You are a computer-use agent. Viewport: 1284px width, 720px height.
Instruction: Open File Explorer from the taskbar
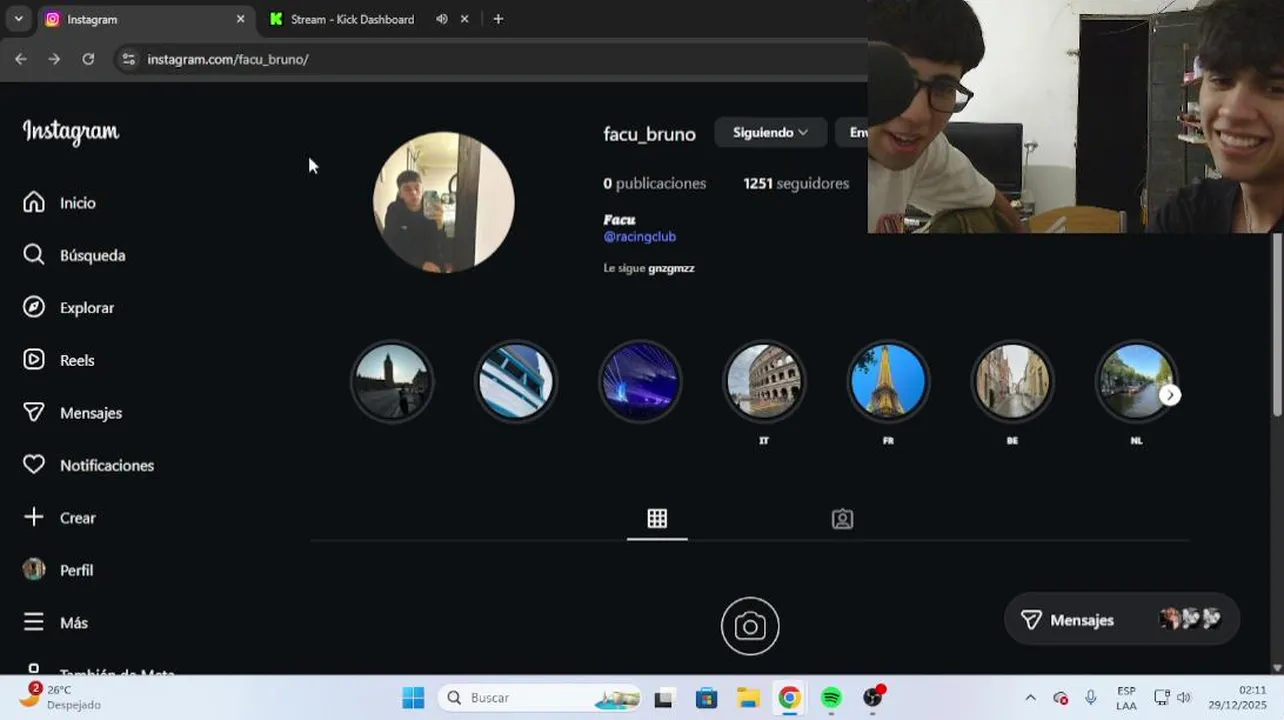point(748,697)
